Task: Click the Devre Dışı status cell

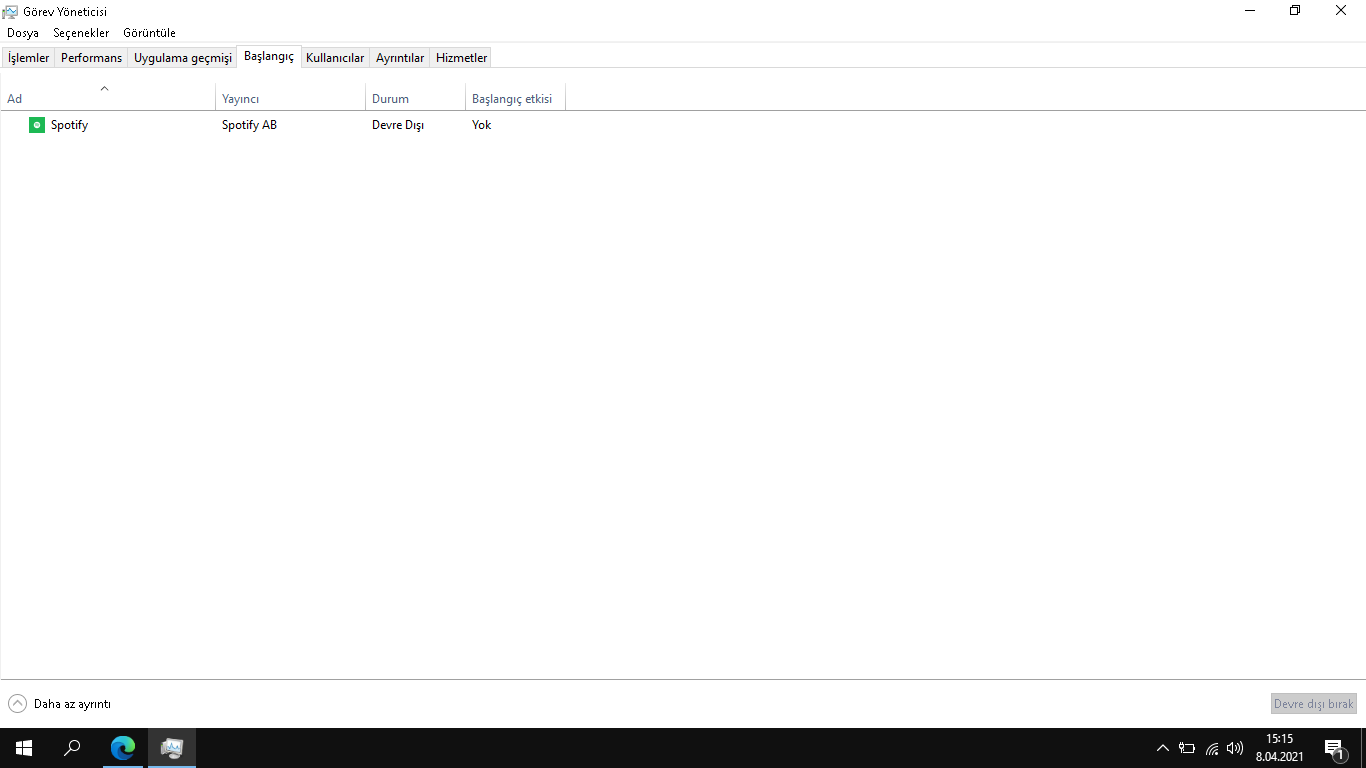Action: tap(398, 125)
